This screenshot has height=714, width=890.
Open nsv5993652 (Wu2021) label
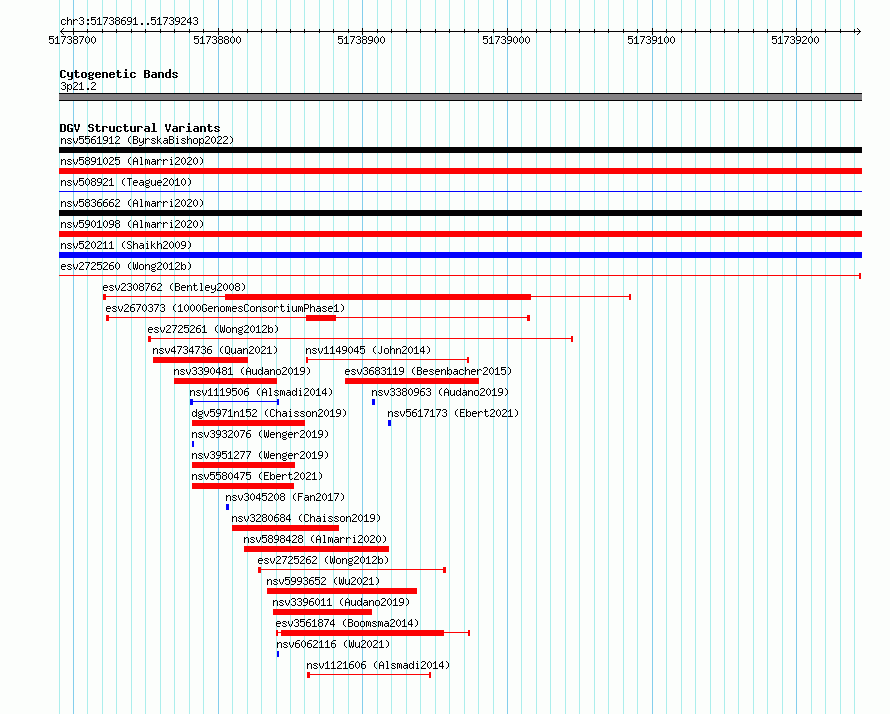pyautogui.click(x=324, y=581)
